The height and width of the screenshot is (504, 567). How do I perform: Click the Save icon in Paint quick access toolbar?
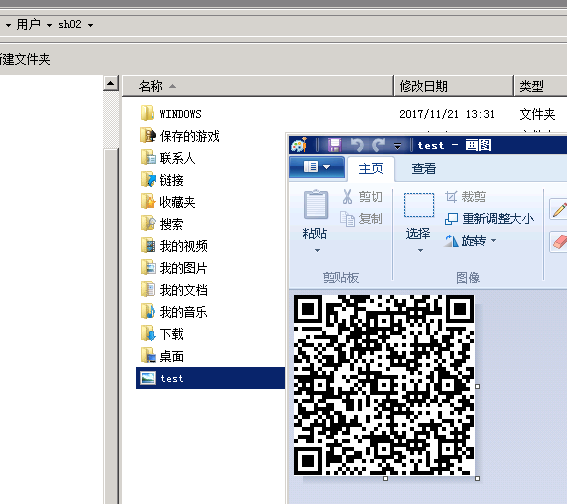pos(334,145)
